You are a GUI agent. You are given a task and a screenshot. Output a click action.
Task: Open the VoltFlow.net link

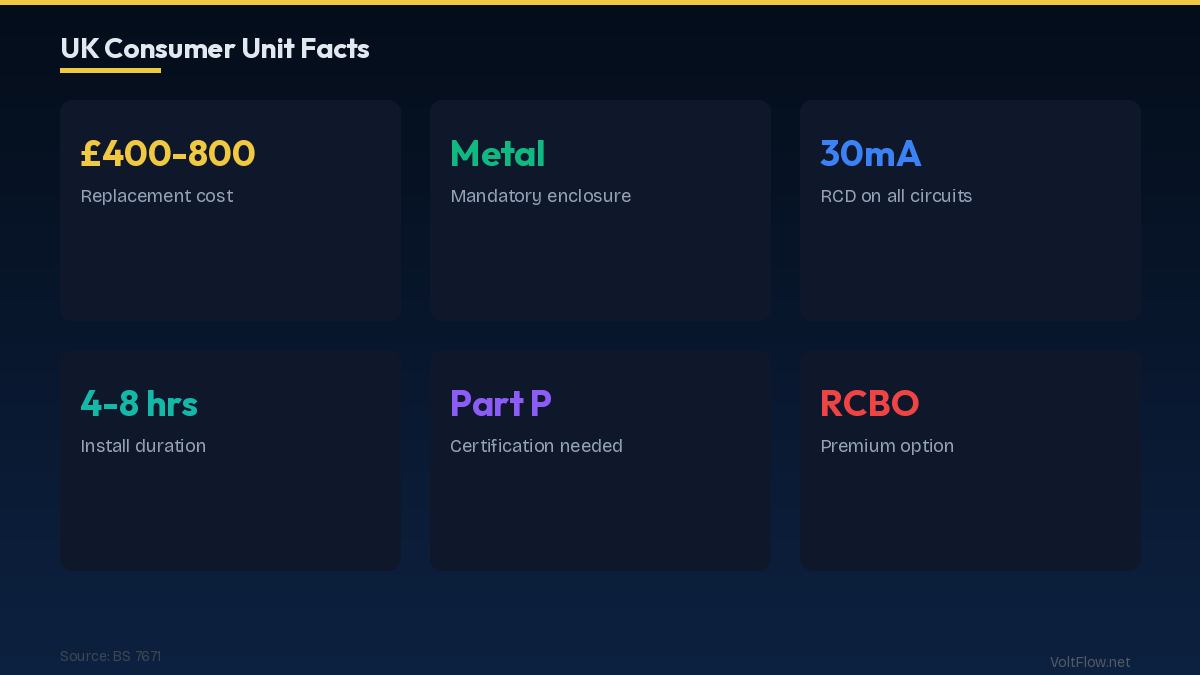point(1090,662)
